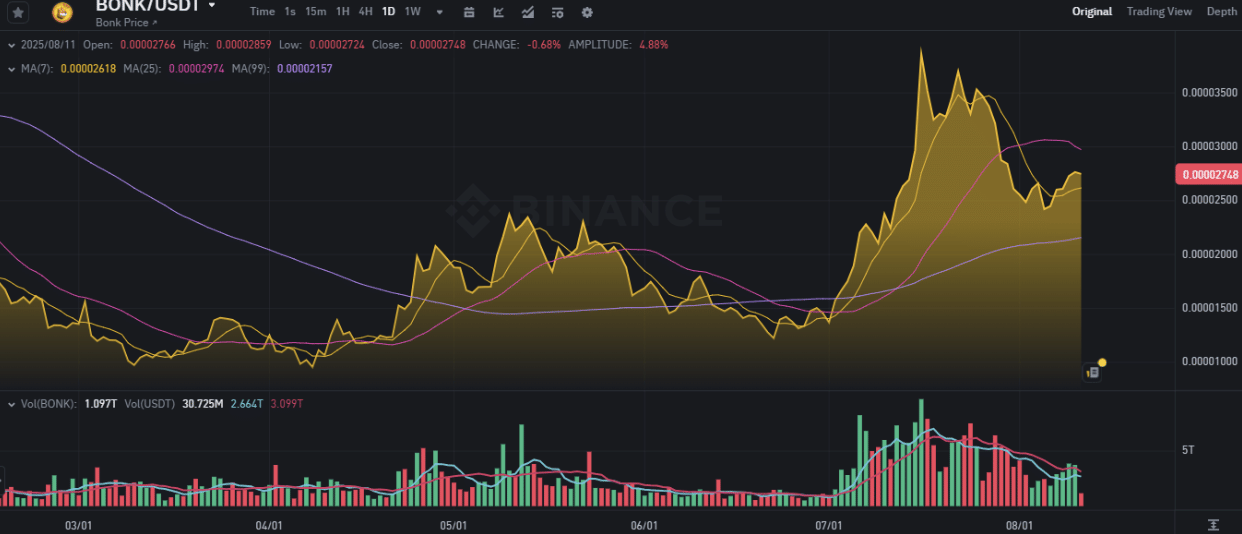Image resolution: width=1242 pixels, height=534 pixels.
Task: Click the yellow marker dot near latest candle
Action: coord(1102,362)
